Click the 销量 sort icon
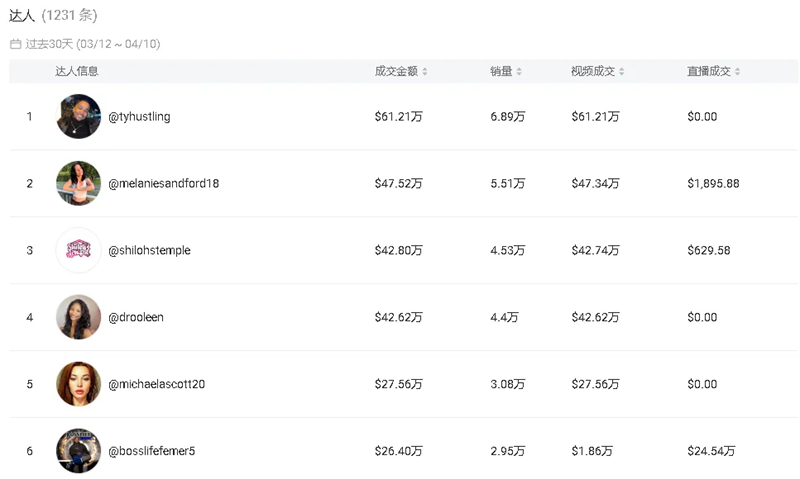This screenshot has height=479, width=800. (x=519, y=72)
